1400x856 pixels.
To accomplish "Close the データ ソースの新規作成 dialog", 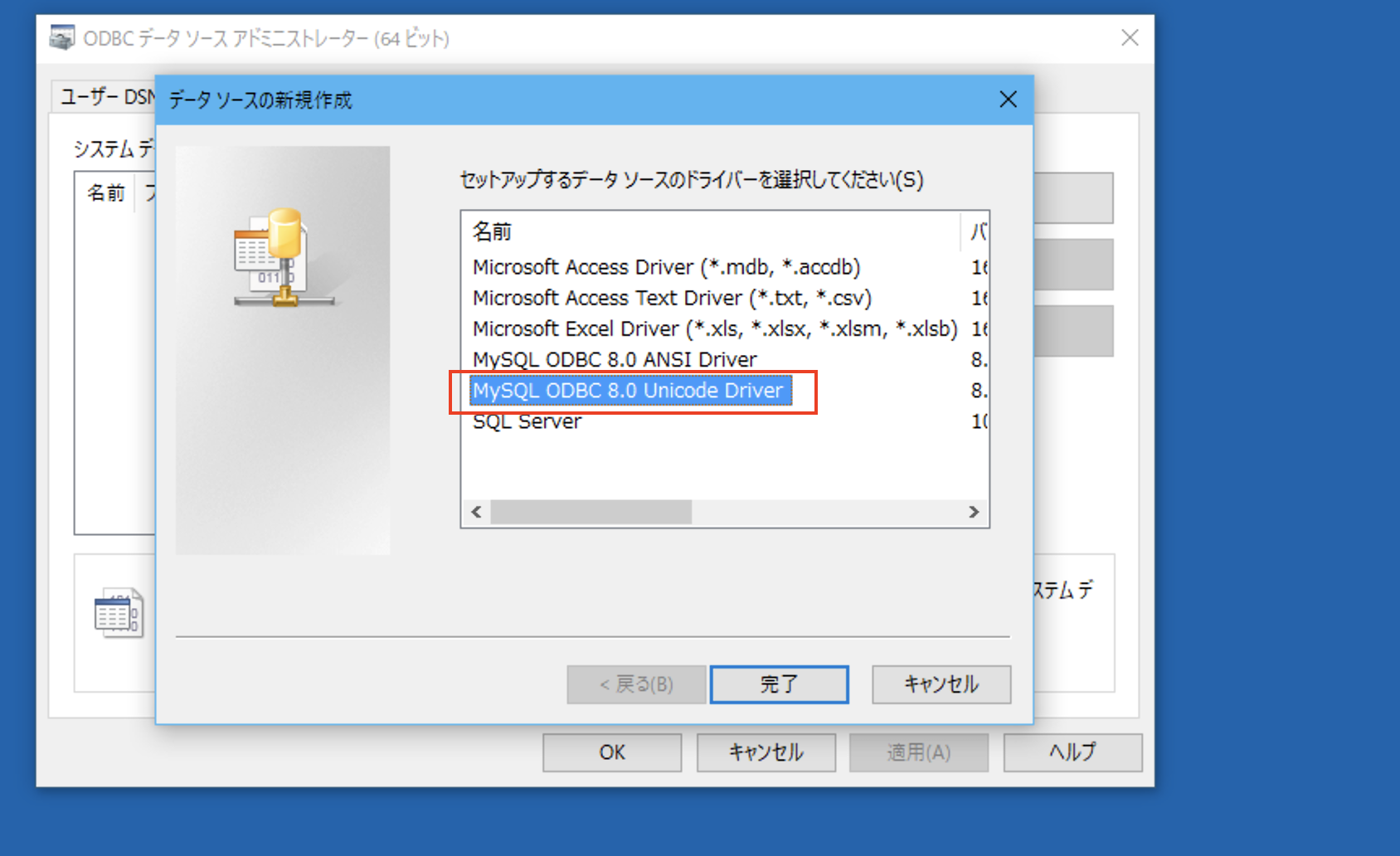I will point(1008,100).
